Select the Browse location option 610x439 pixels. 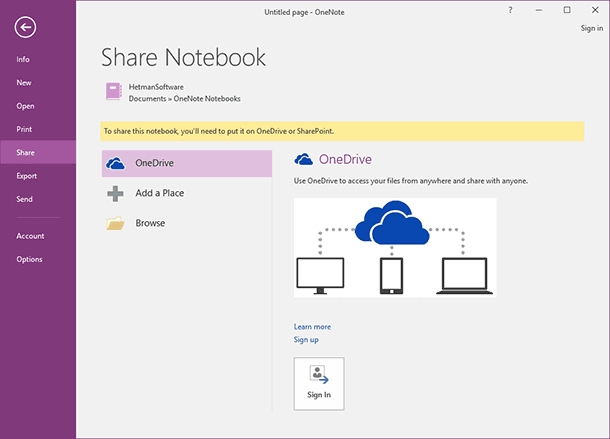pyautogui.click(x=187, y=223)
